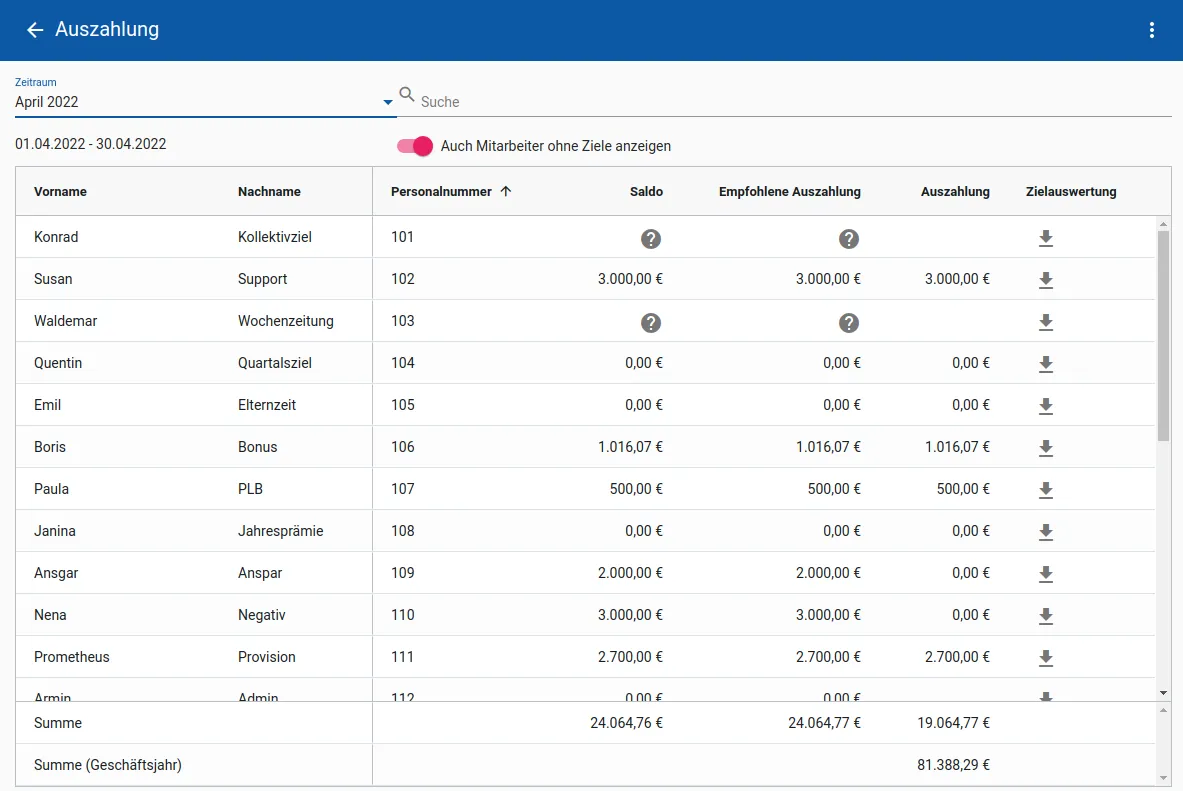The height and width of the screenshot is (791, 1183).
Task: Sort table by Nachname column header
Action: [269, 192]
